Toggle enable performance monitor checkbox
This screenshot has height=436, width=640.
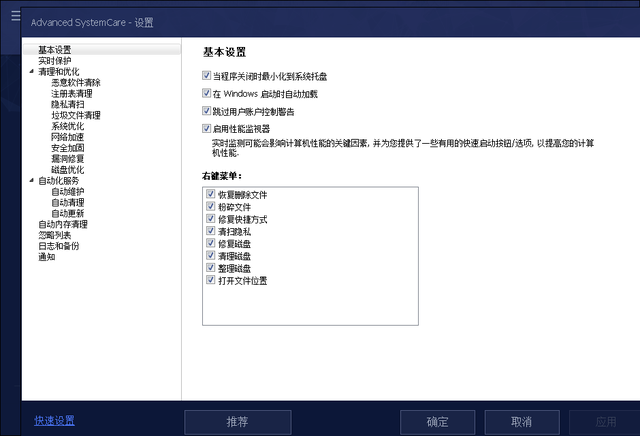click(207, 129)
